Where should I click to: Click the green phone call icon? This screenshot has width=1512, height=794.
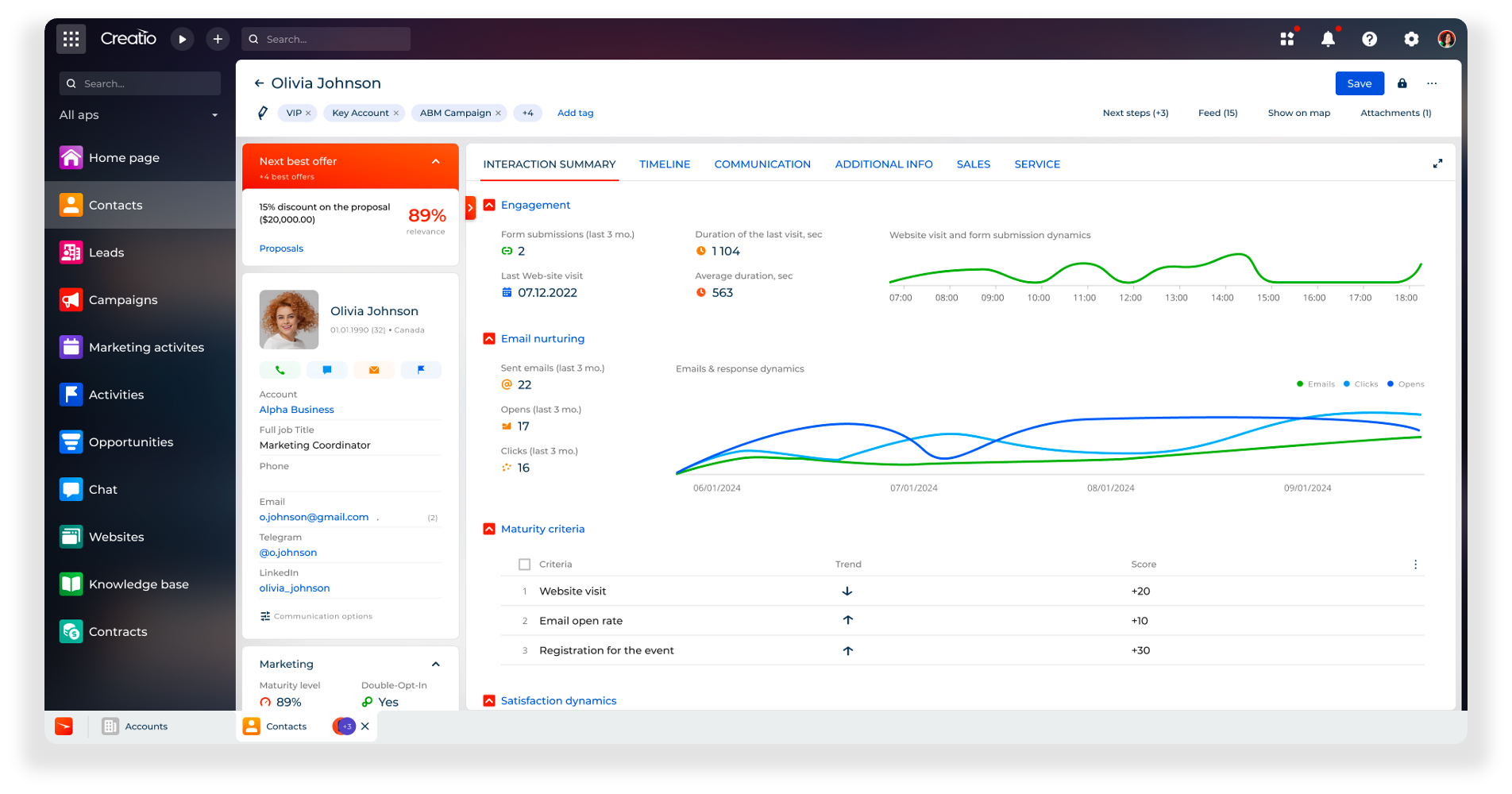(280, 370)
